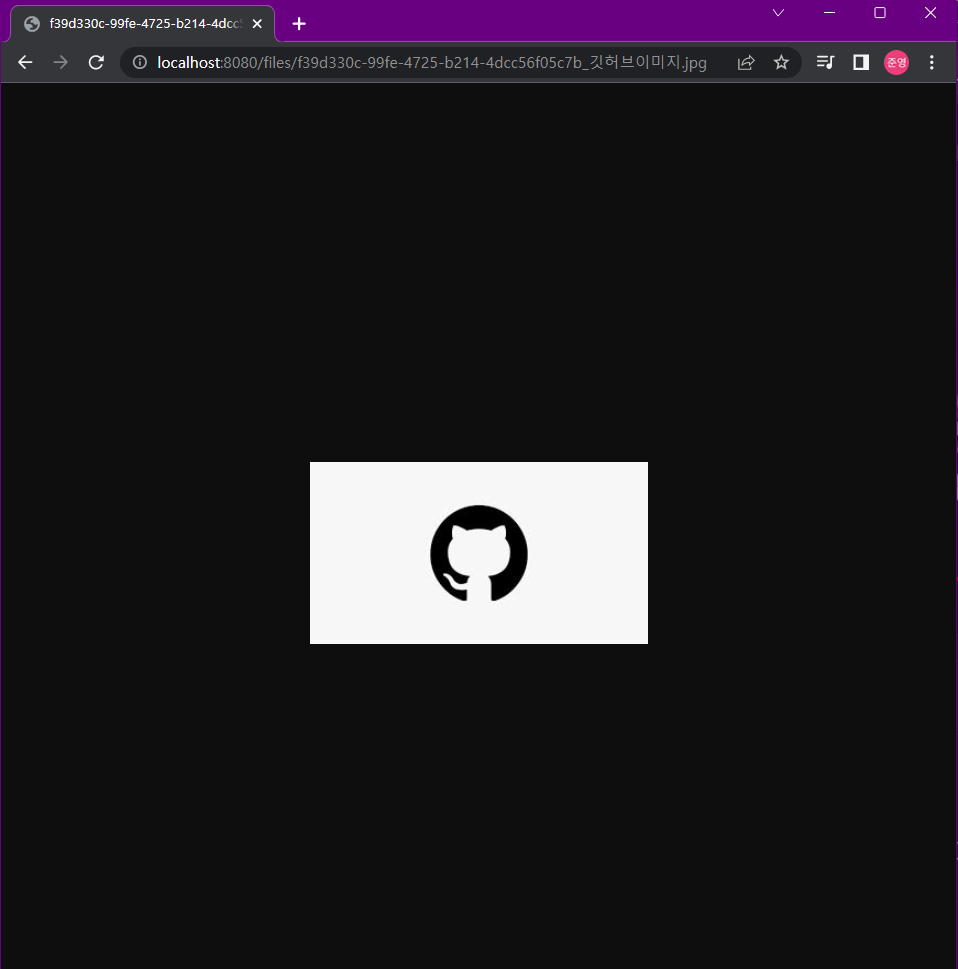
Task: Open a new tab
Action: (299, 24)
